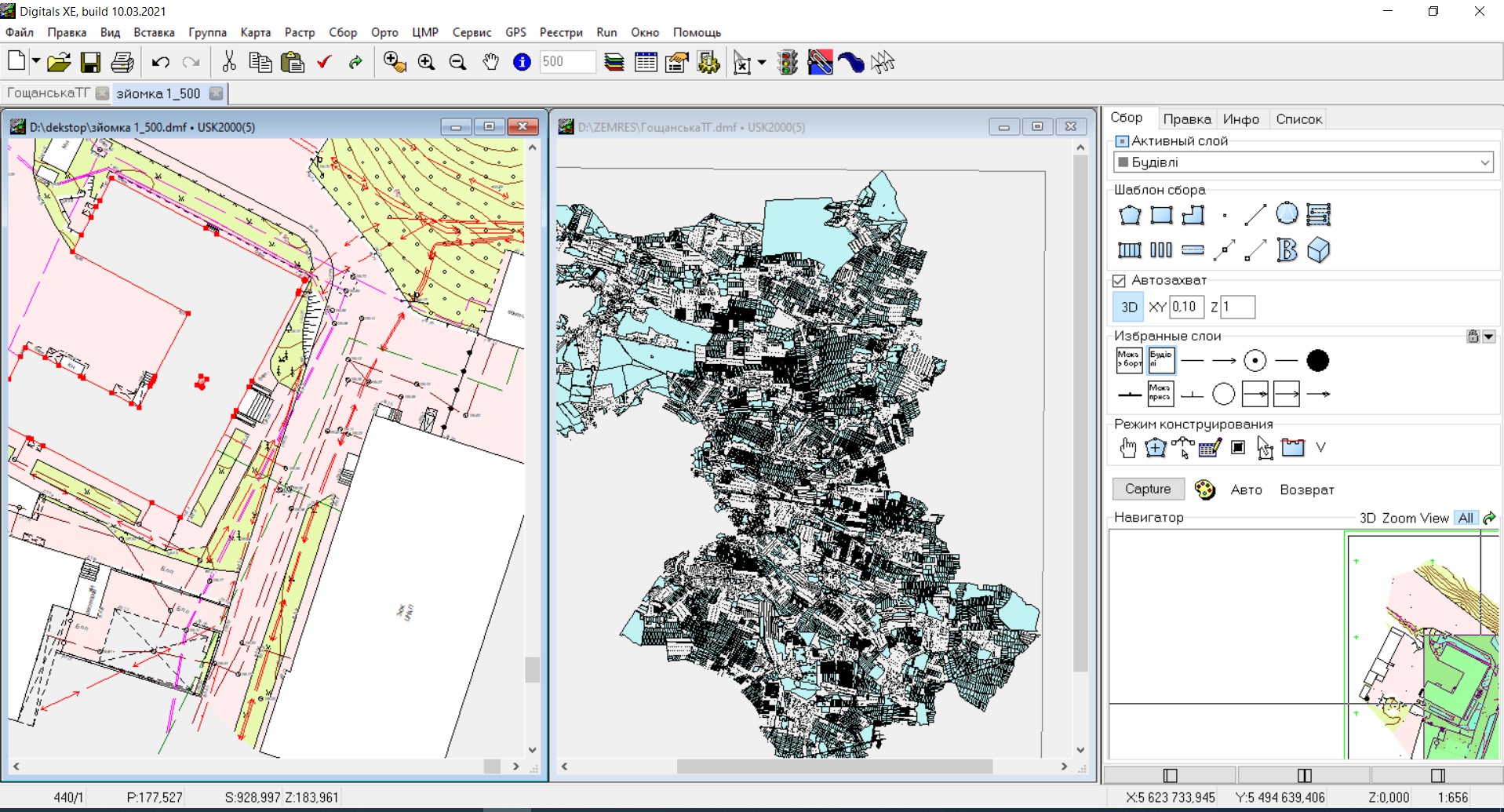Expand the Избранные слои options arrow
Viewport: 1504px width, 812px height.
(1489, 336)
